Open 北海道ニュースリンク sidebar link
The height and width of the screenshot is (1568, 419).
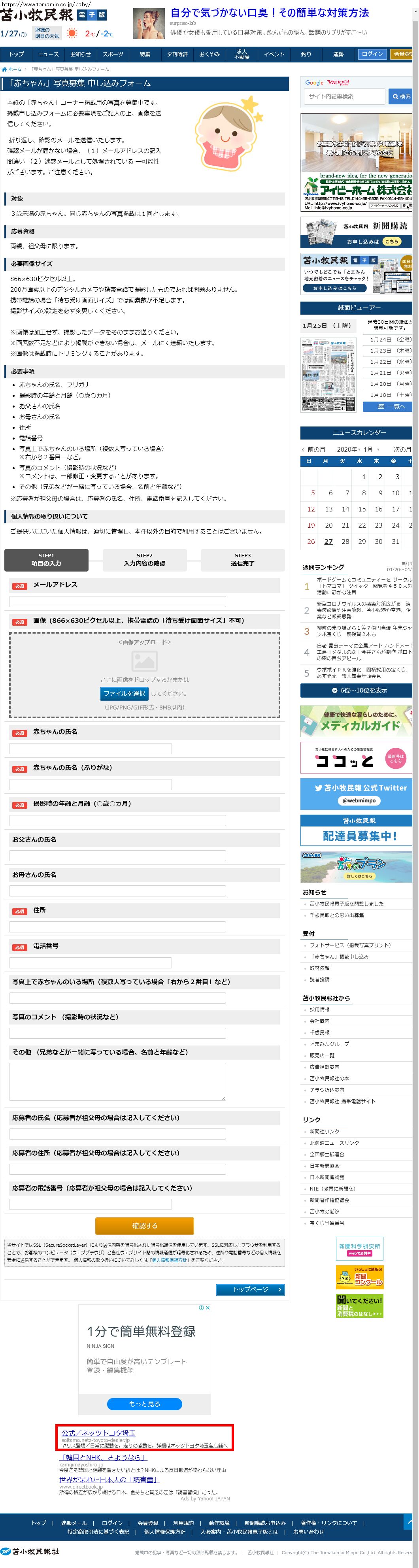334,1143
